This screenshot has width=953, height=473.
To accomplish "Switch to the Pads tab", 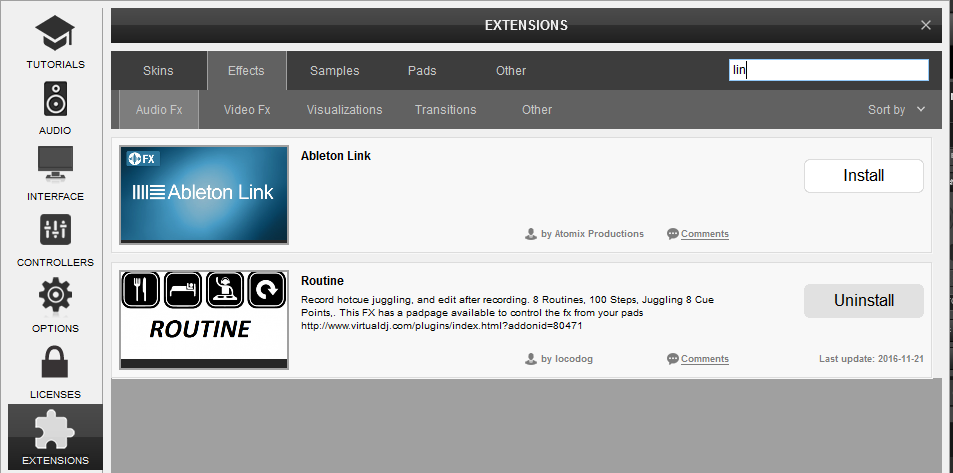I will tap(422, 71).
